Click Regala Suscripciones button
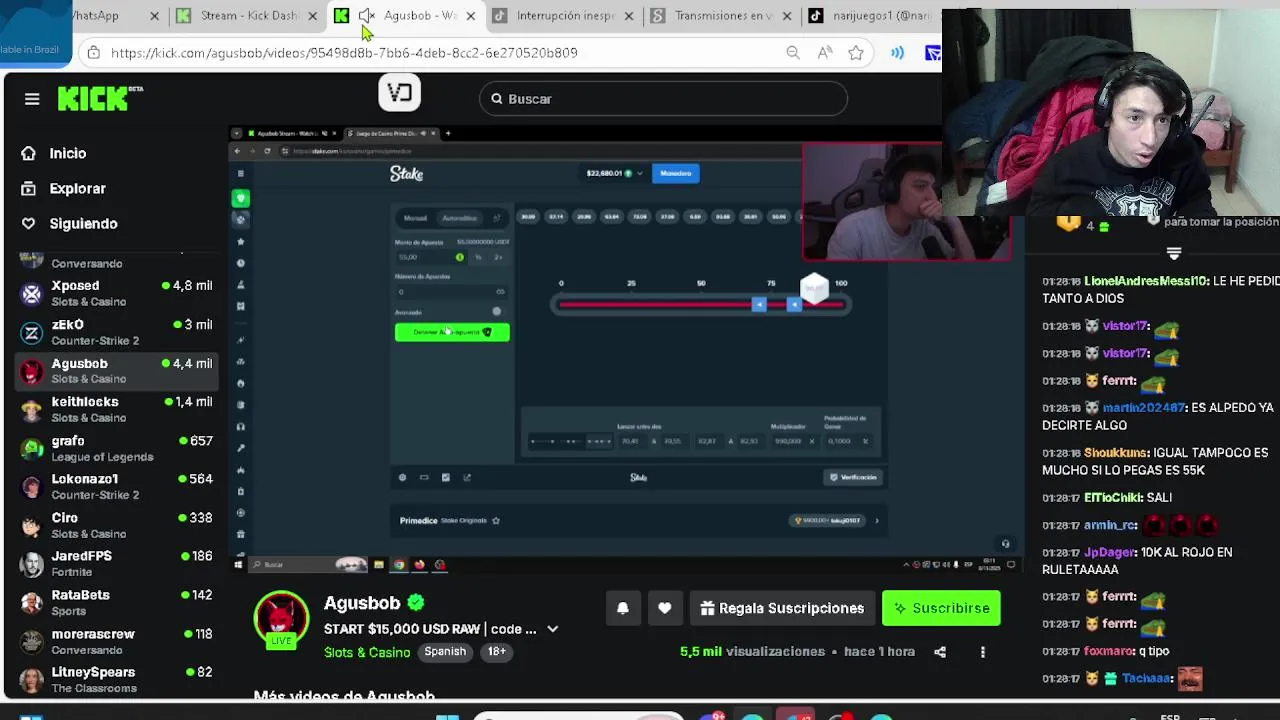The image size is (1280, 720). (x=782, y=608)
